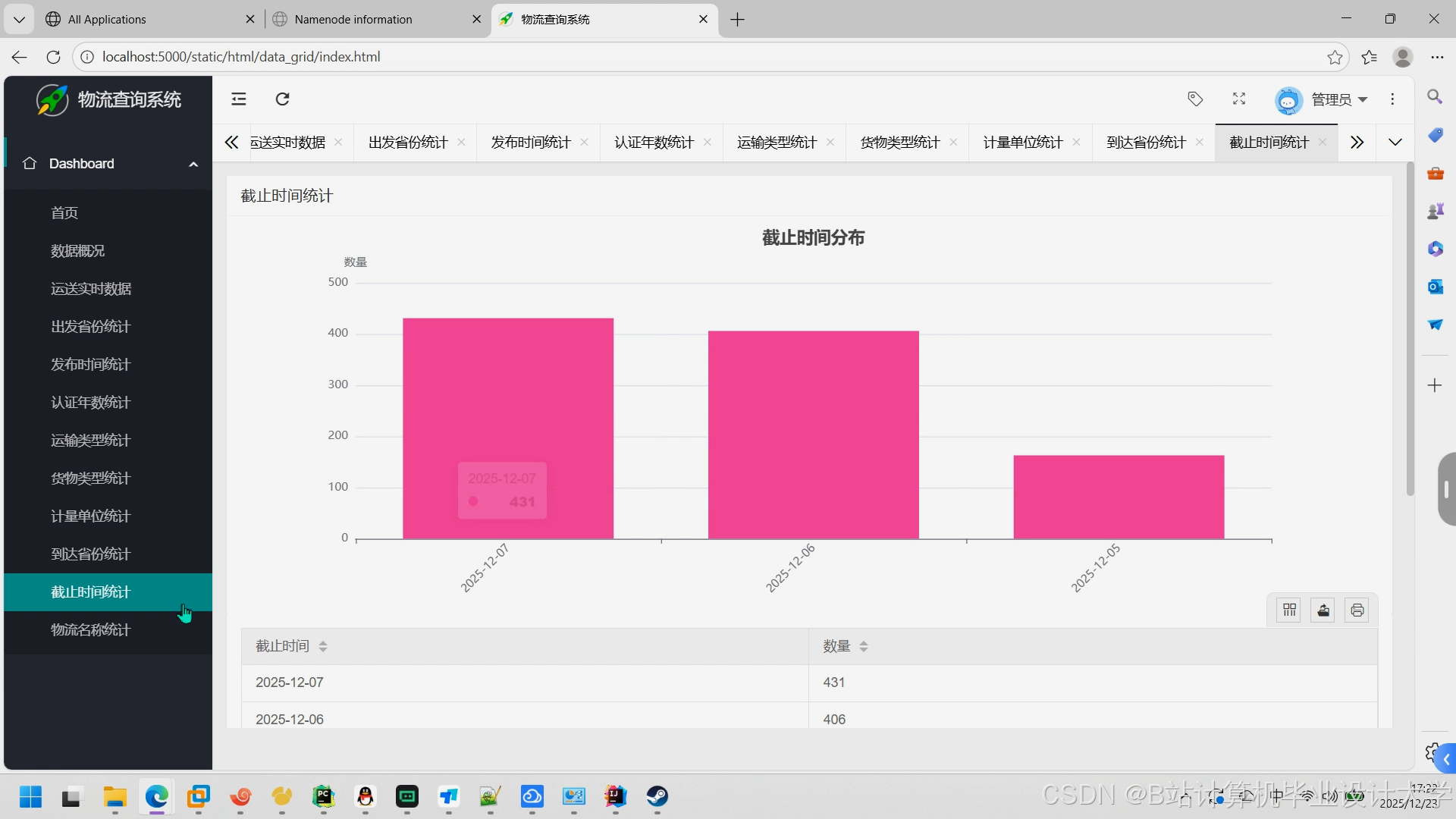
Task: Click the tag icon in the header
Action: click(x=1195, y=99)
